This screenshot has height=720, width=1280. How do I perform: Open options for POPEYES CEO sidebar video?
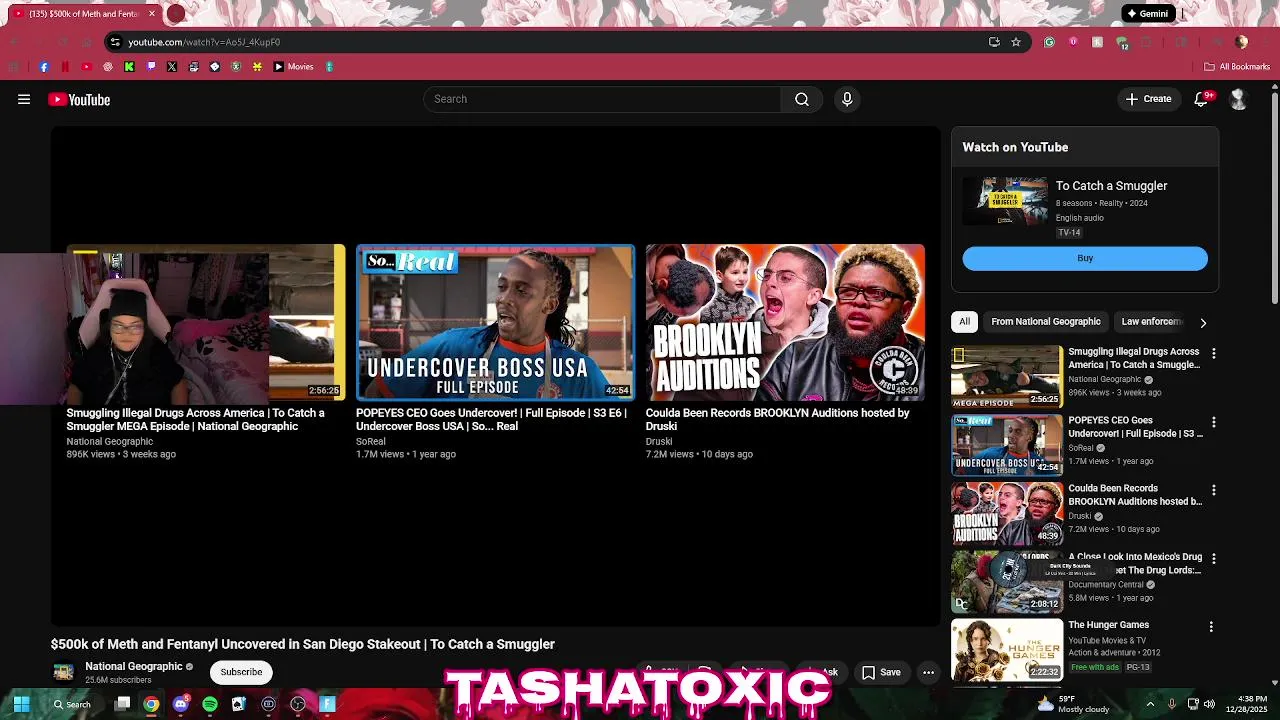1213,422
